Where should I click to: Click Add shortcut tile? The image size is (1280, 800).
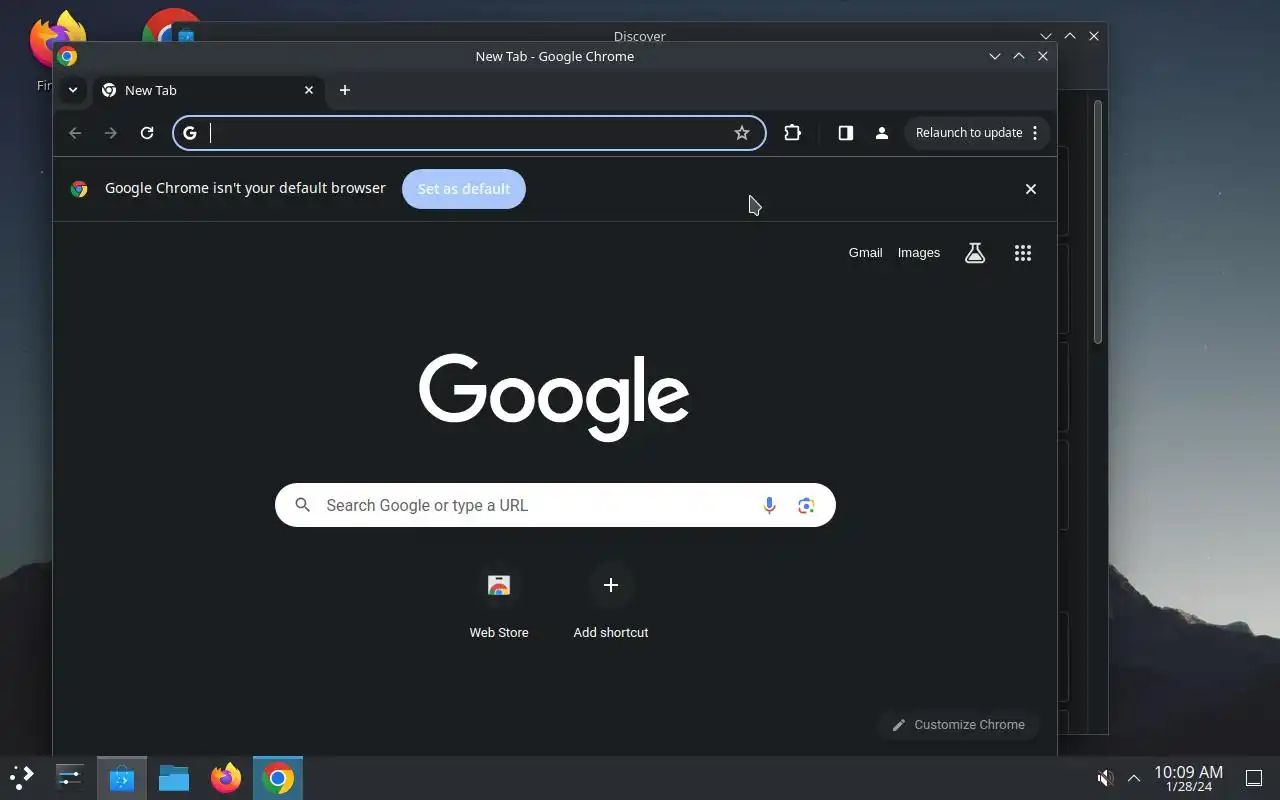point(611,602)
